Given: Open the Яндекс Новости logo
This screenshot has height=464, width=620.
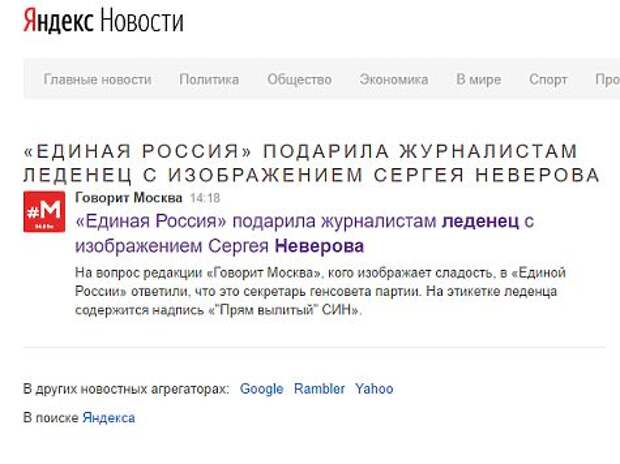Looking at the screenshot, I should 104,21.
